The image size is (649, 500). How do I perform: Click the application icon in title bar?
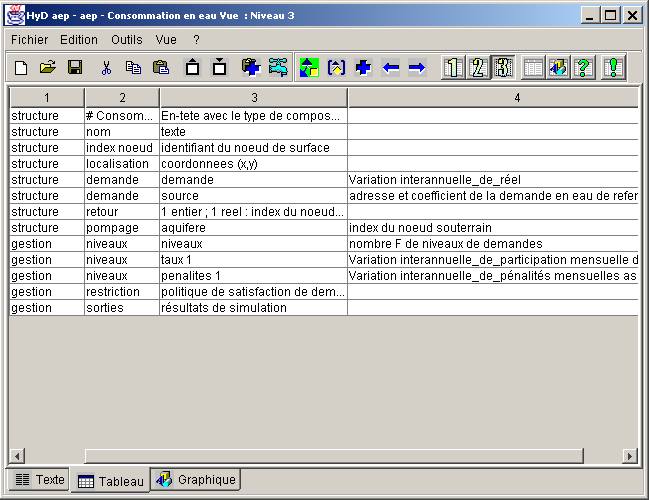point(14,16)
